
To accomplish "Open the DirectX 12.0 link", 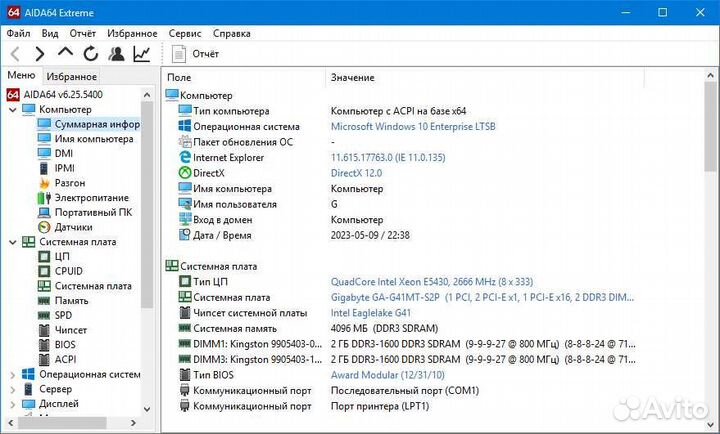I will 356,173.
